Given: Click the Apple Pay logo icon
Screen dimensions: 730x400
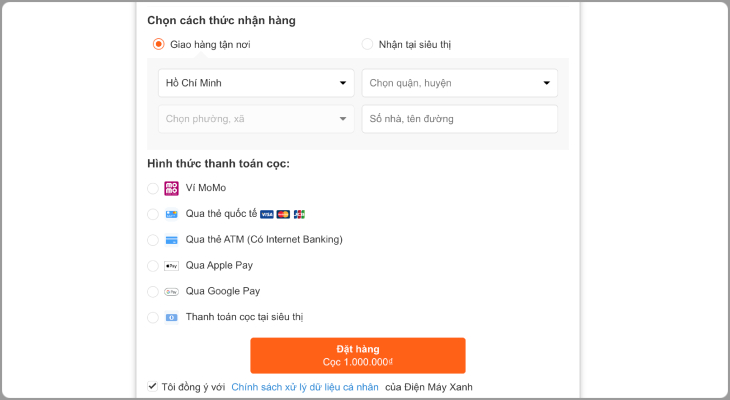Looking at the screenshot, I should pos(171,266).
